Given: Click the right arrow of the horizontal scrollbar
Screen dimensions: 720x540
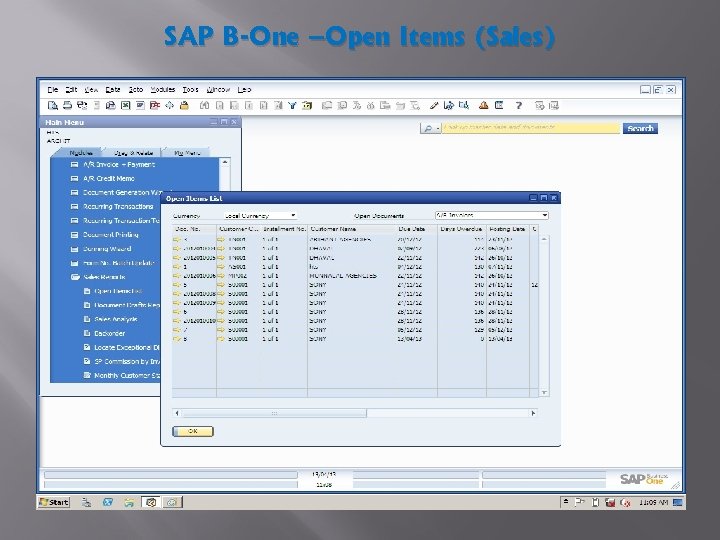Looking at the screenshot, I should [533, 413].
